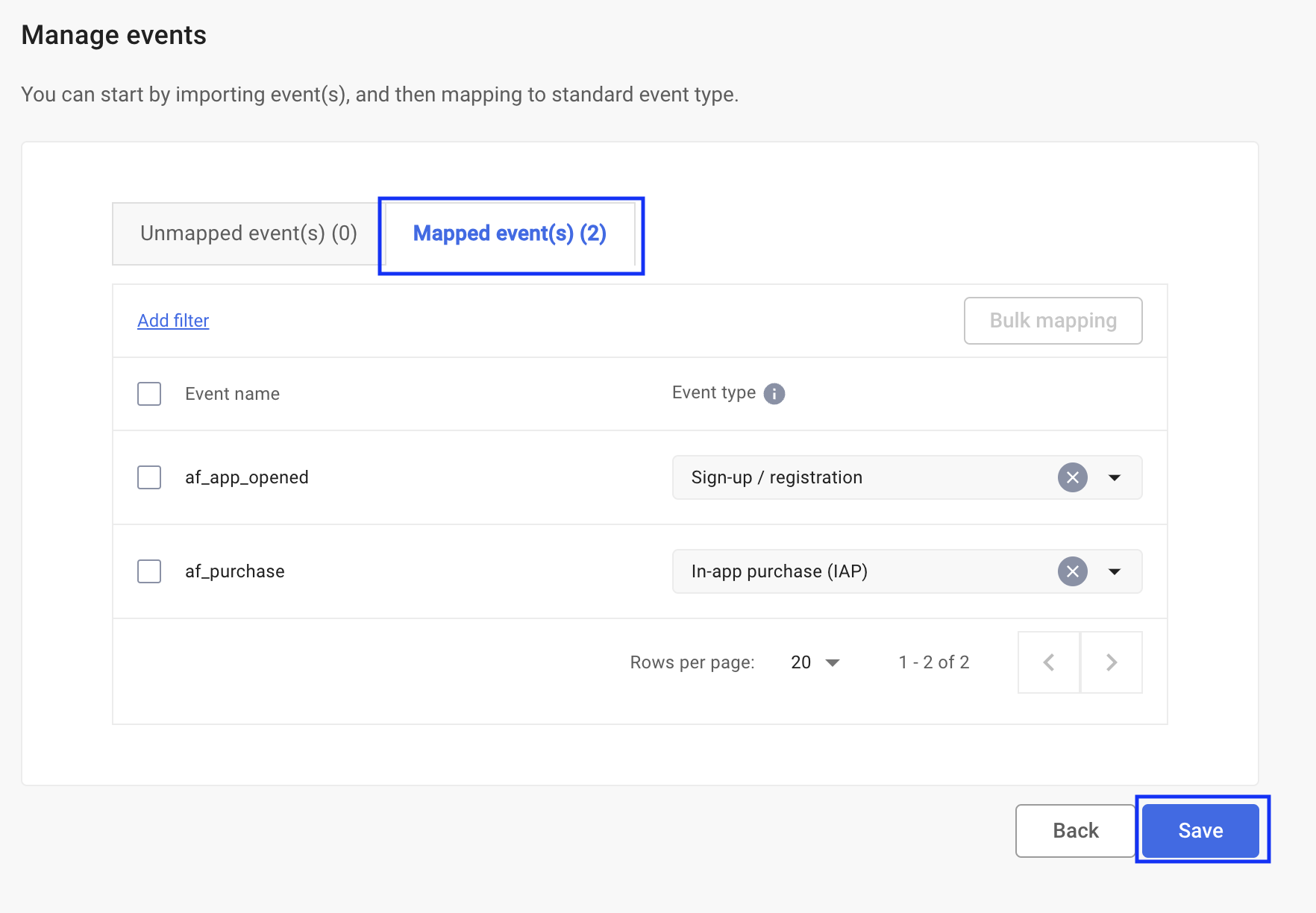The width and height of the screenshot is (1316, 913).
Task: Tick the select-all checkbox beside Event name
Action: [149, 394]
